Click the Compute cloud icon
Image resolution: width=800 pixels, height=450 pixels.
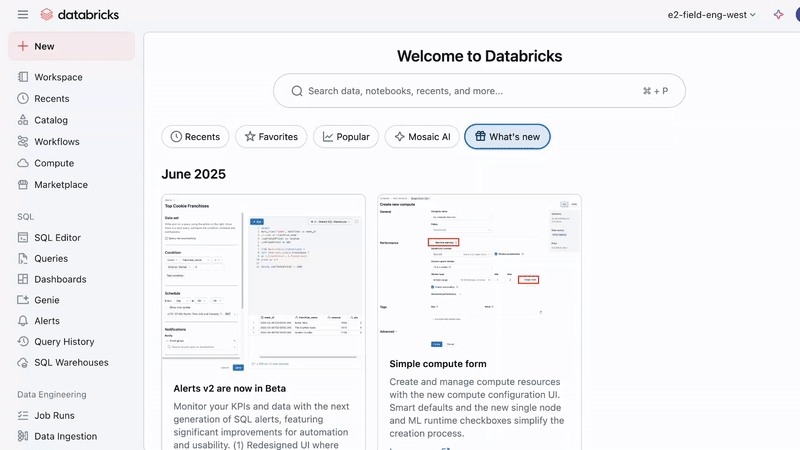[23, 163]
